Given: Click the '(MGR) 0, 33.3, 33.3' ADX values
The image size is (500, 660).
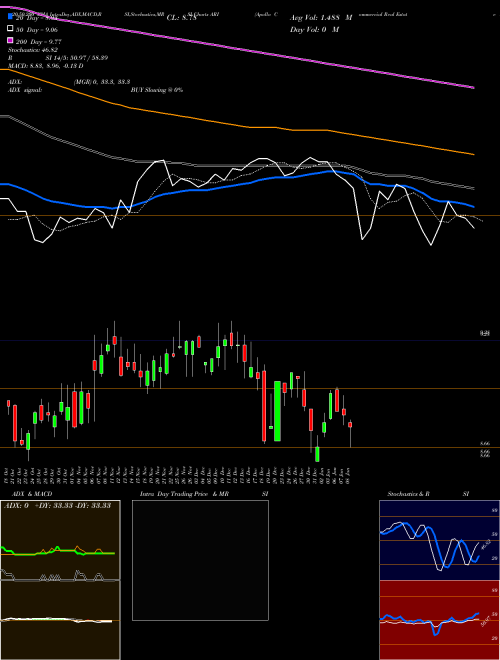Looking at the screenshot, I should [102, 82].
